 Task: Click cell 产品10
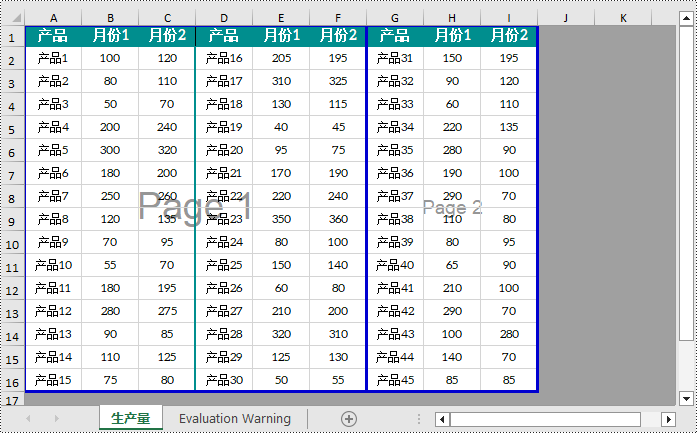click(x=53, y=265)
